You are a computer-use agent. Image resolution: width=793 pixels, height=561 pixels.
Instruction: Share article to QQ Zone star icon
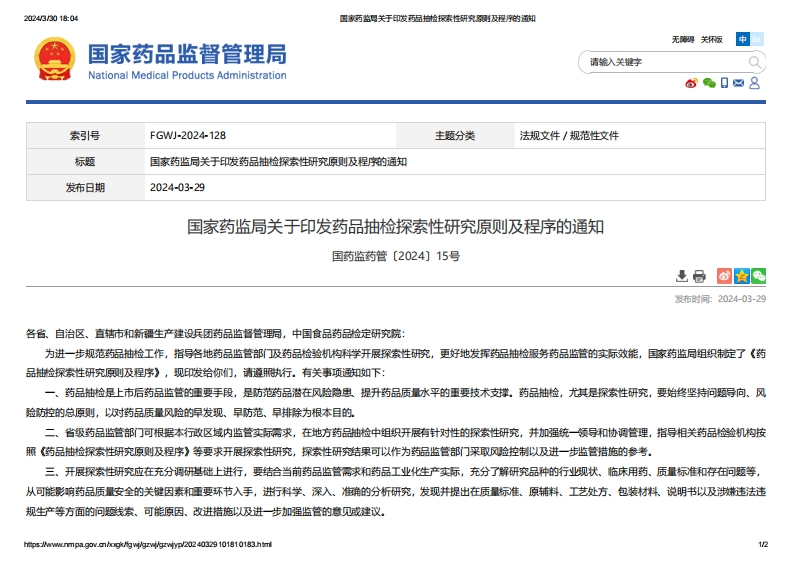742,276
